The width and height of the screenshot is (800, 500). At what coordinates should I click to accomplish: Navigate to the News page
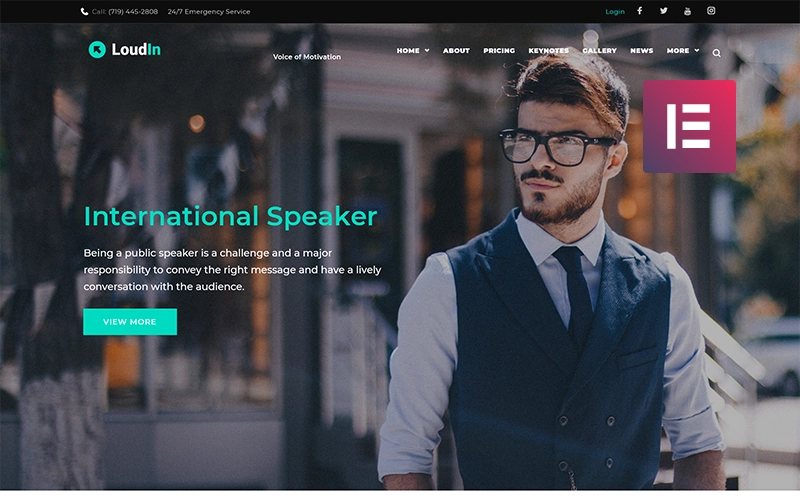[641, 51]
